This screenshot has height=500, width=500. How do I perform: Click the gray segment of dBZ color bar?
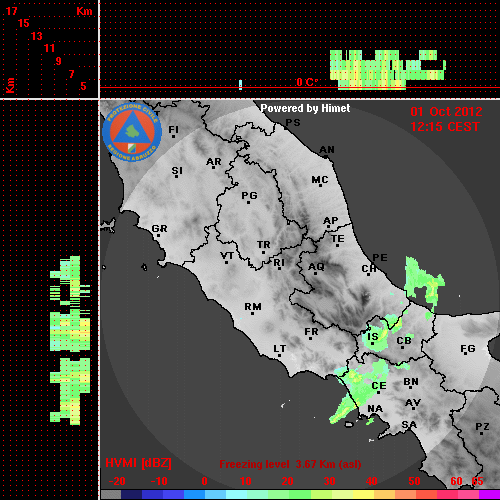click(x=111, y=494)
